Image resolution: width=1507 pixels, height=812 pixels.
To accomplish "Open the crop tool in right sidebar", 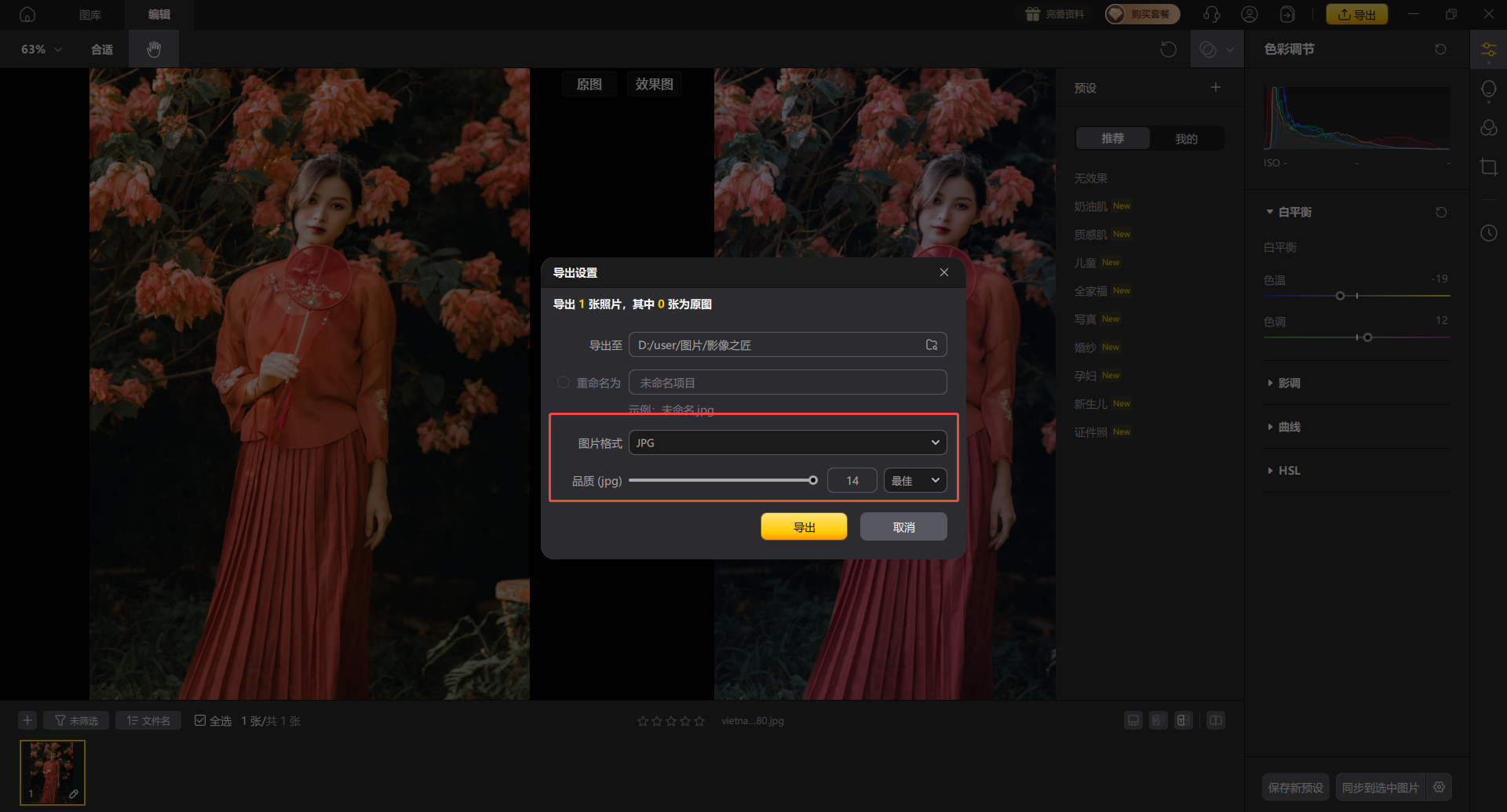I will tap(1488, 167).
